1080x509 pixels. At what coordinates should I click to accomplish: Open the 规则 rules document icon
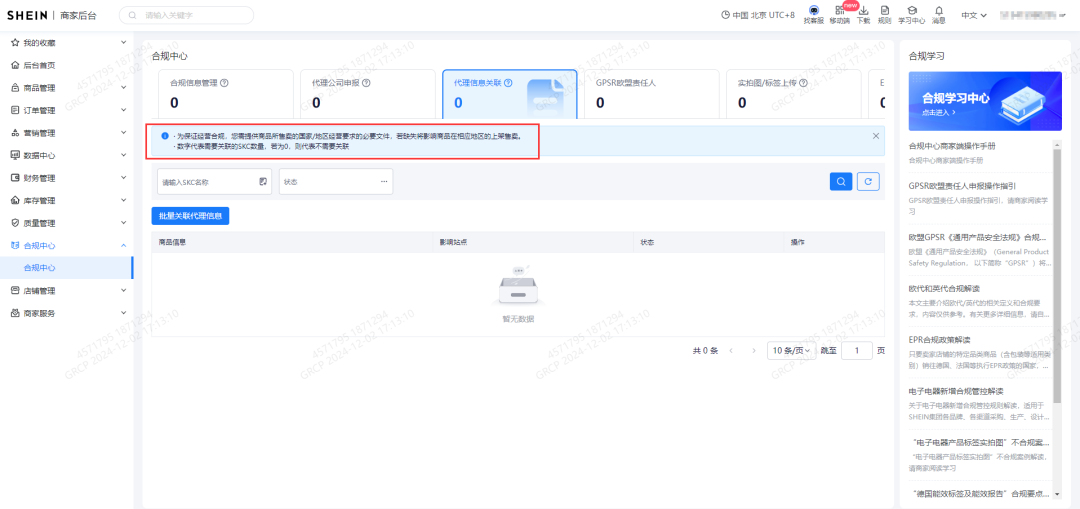[x=884, y=11]
